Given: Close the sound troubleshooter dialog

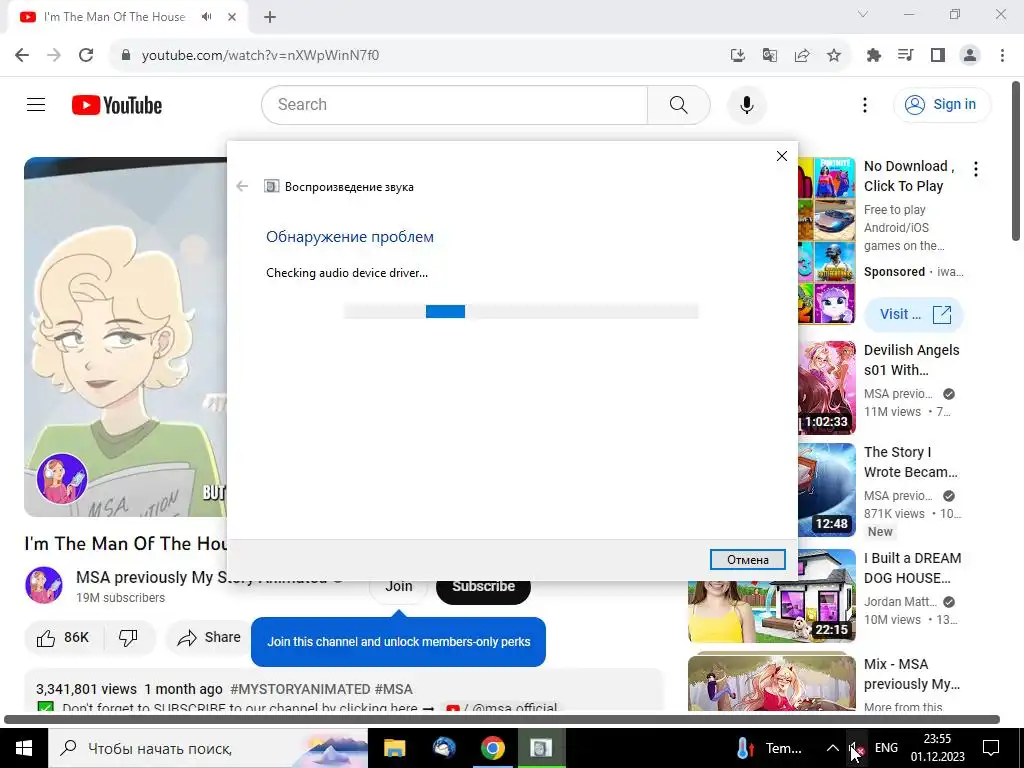Looking at the screenshot, I should pos(782,156).
